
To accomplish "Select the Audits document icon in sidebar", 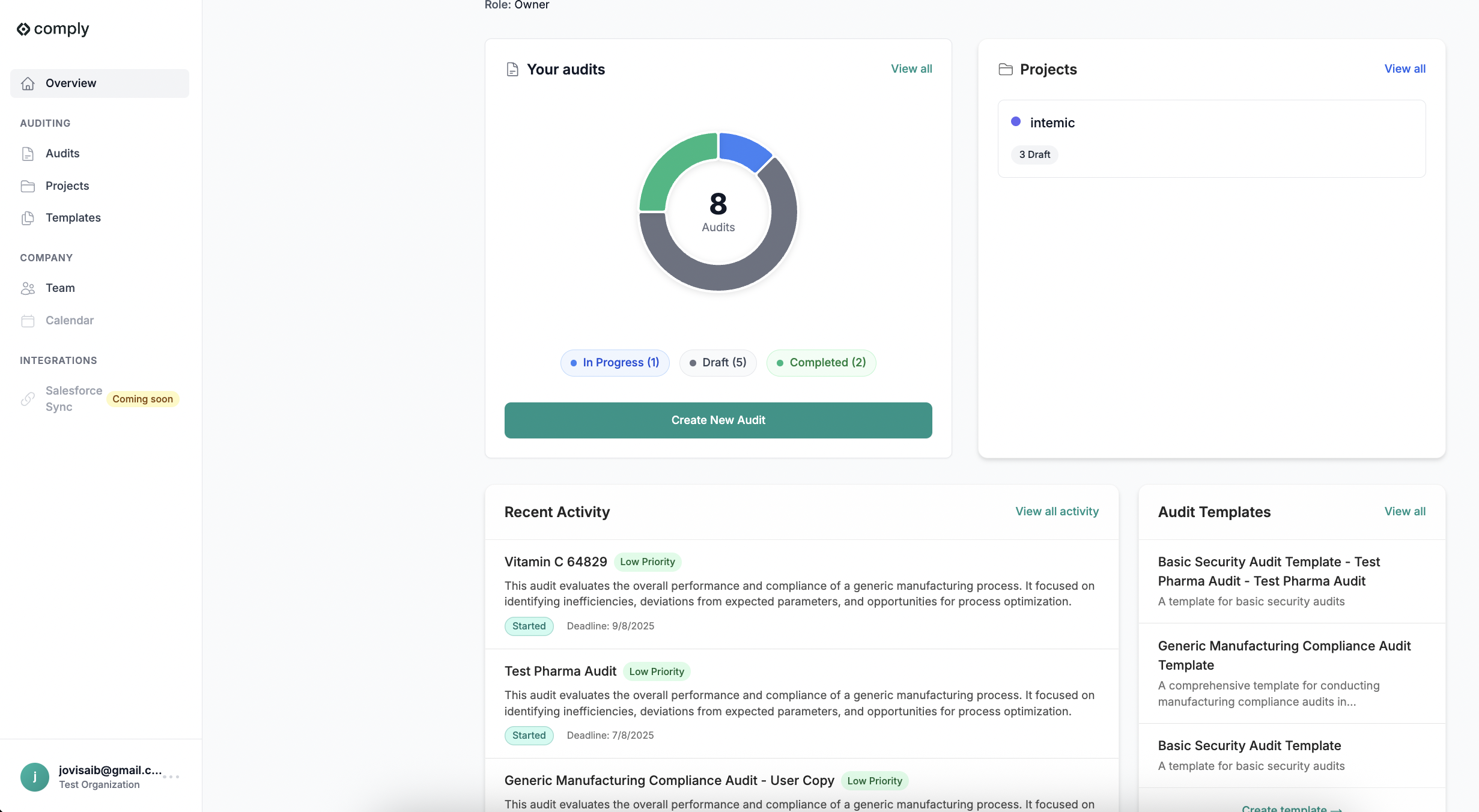I will (28, 153).
